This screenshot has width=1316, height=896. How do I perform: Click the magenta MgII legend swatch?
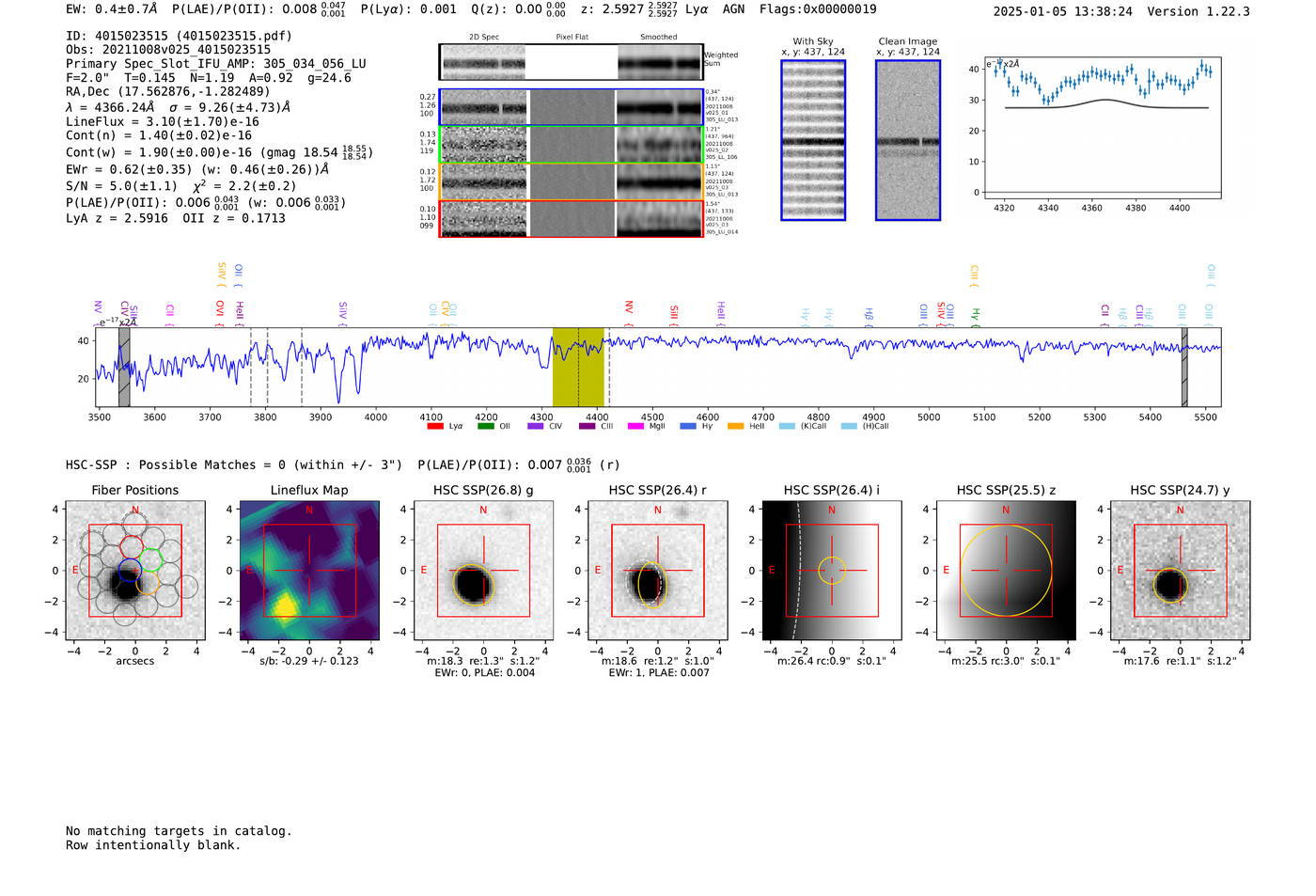635,426
